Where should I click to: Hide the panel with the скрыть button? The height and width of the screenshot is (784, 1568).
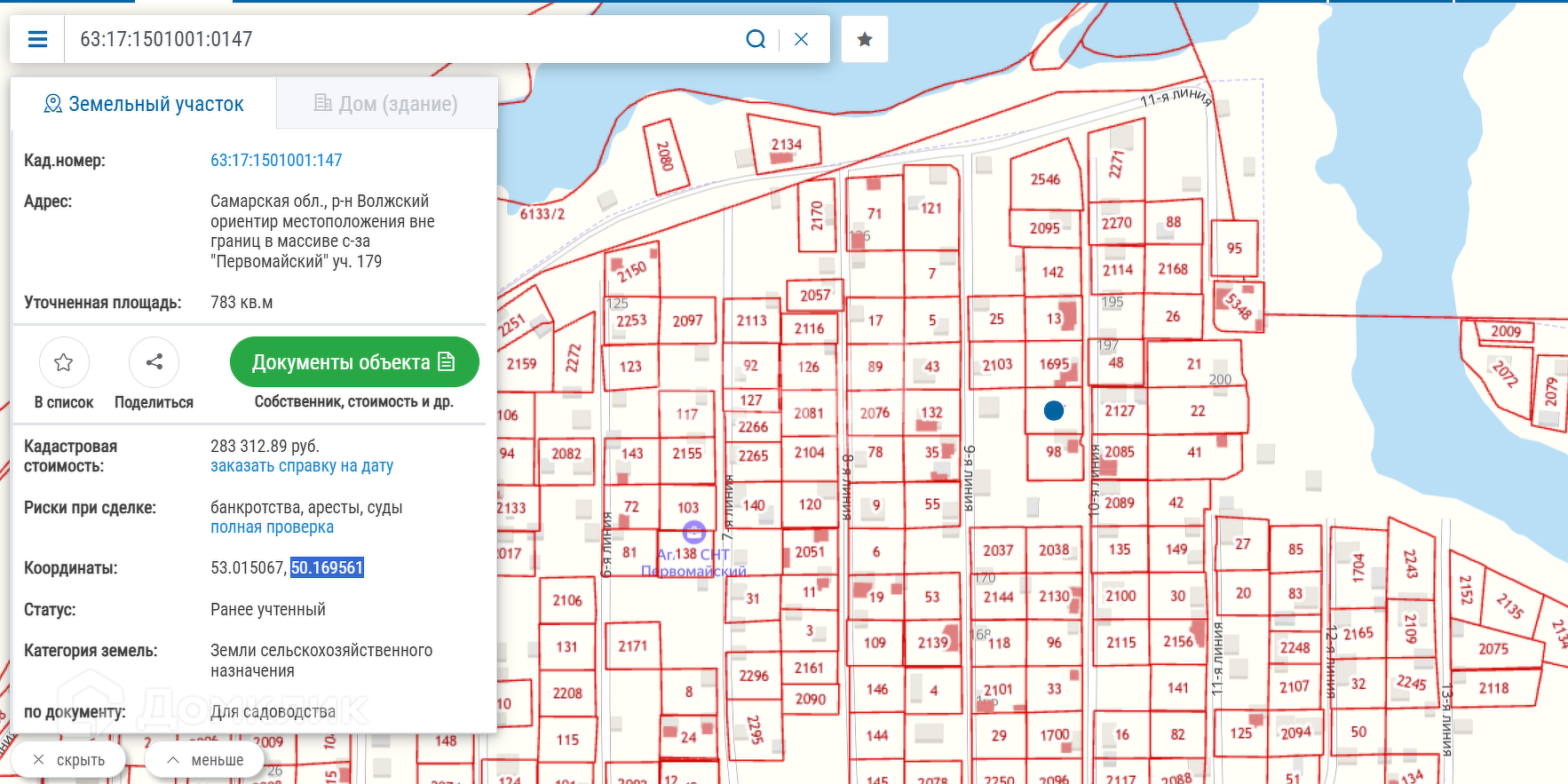coord(68,760)
